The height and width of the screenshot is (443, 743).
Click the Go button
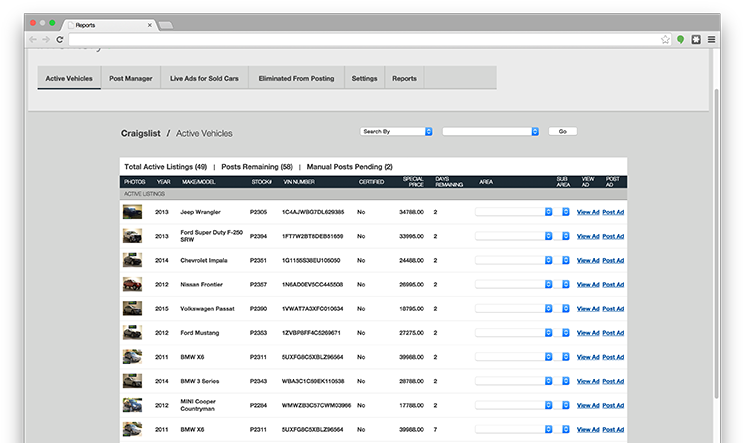pos(562,131)
